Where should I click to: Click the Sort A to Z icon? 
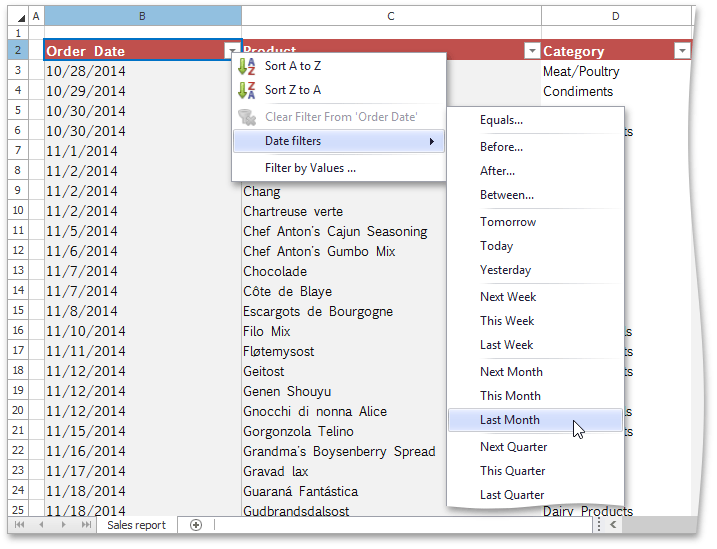point(246,66)
